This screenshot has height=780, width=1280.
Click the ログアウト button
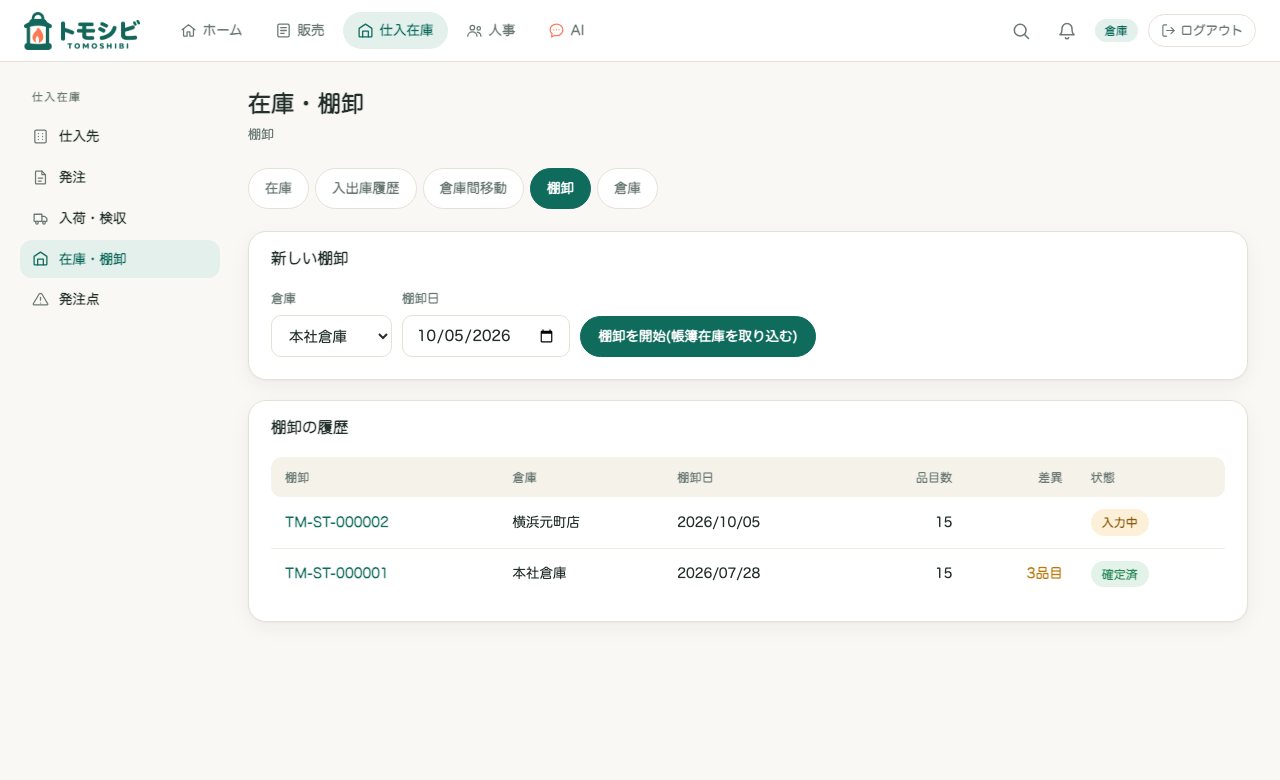pyautogui.click(x=1201, y=31)
